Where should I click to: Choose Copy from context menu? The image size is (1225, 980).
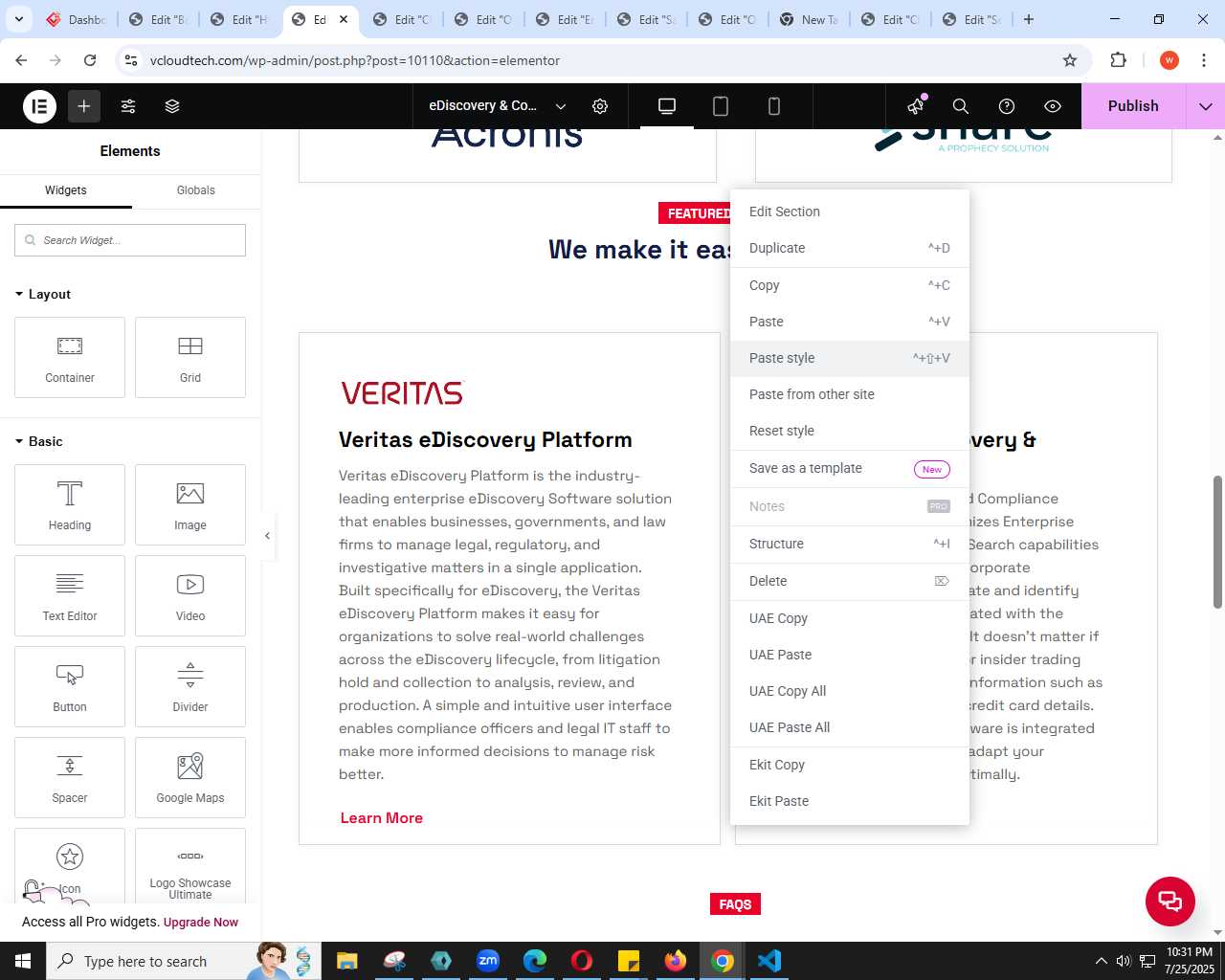click(850, 285)
